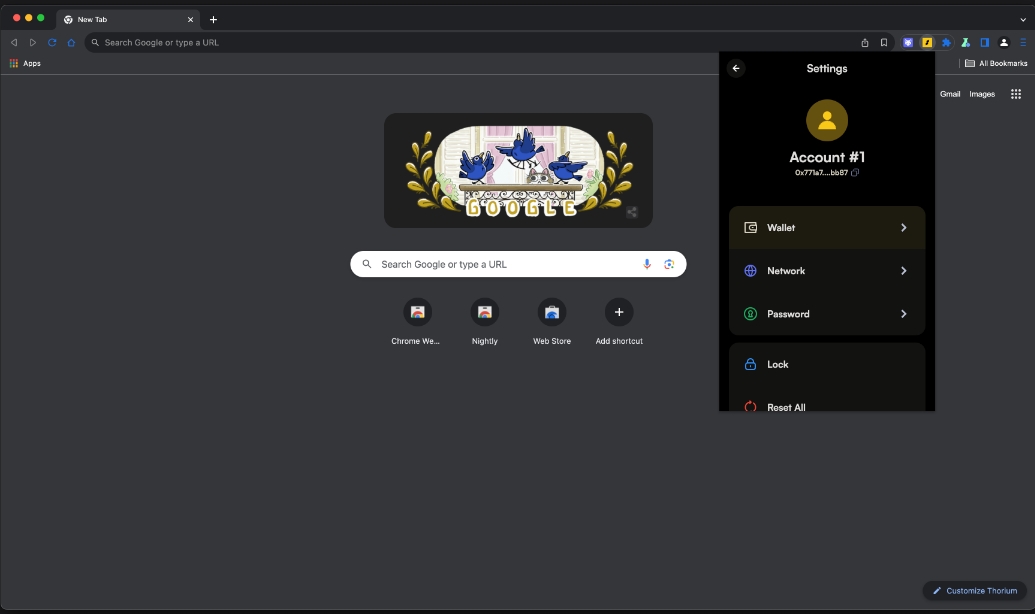Open the Nightly shortcut
1035x614 pixels.
[x=484, y=322]
